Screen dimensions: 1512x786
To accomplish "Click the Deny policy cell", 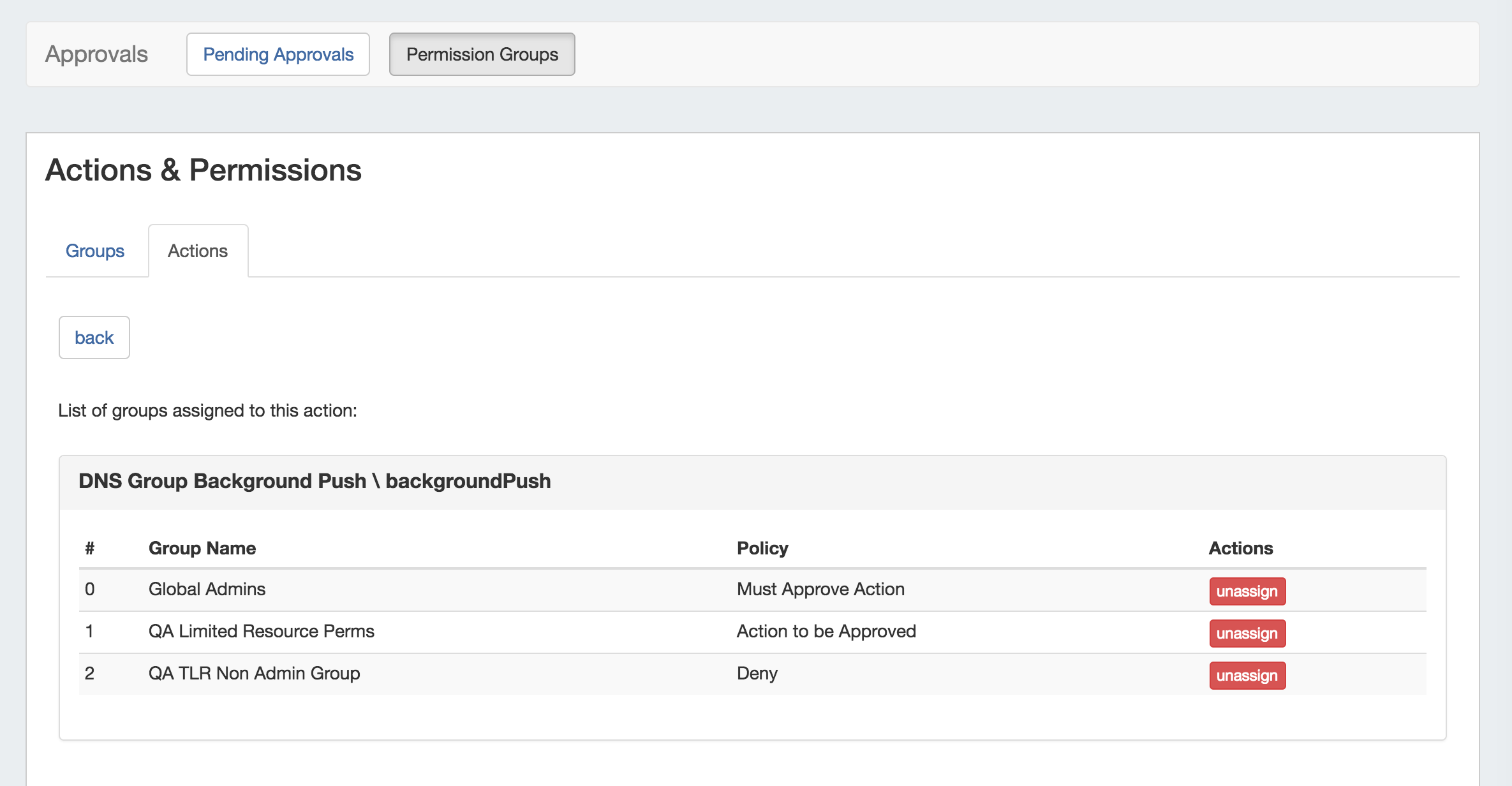I will tap(757, 673).
